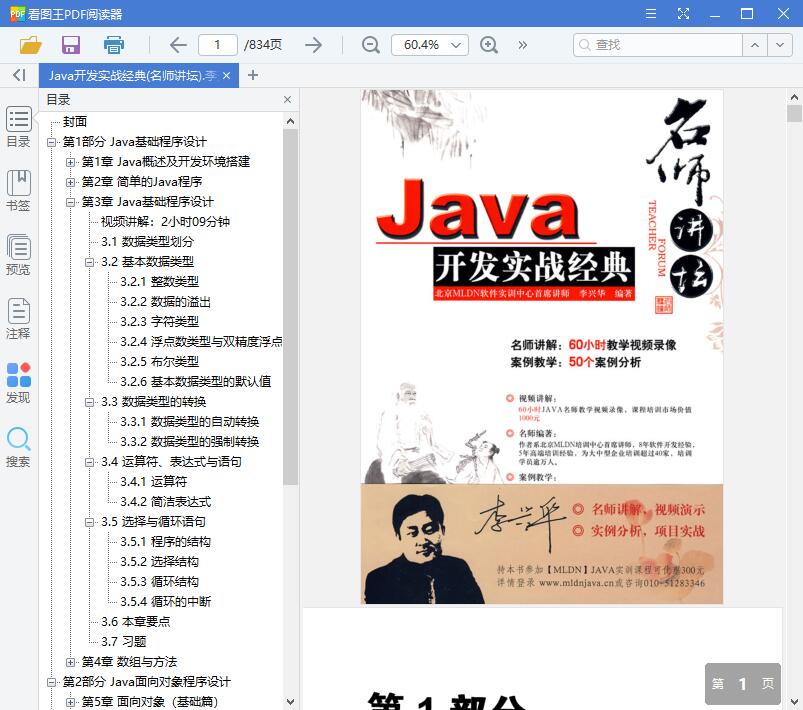Zoom in with the plus magnifier
Image resolution: width=803 pixels, height=710 pixels.
pyautogui.click(x=489, y=45)
